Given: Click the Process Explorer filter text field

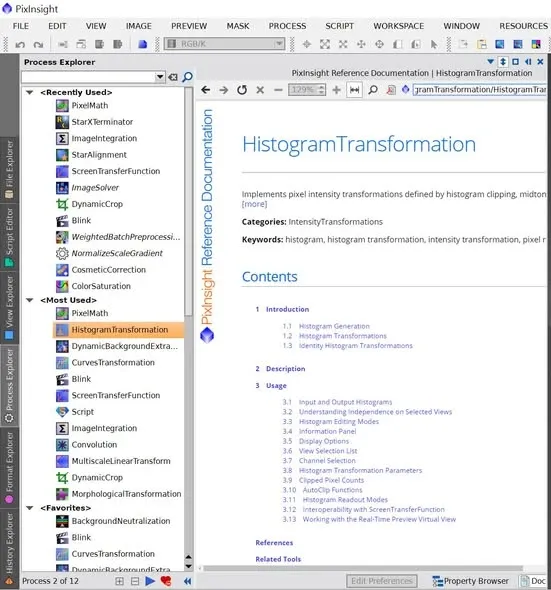Looking at the screenshot, I should point(89,77).
